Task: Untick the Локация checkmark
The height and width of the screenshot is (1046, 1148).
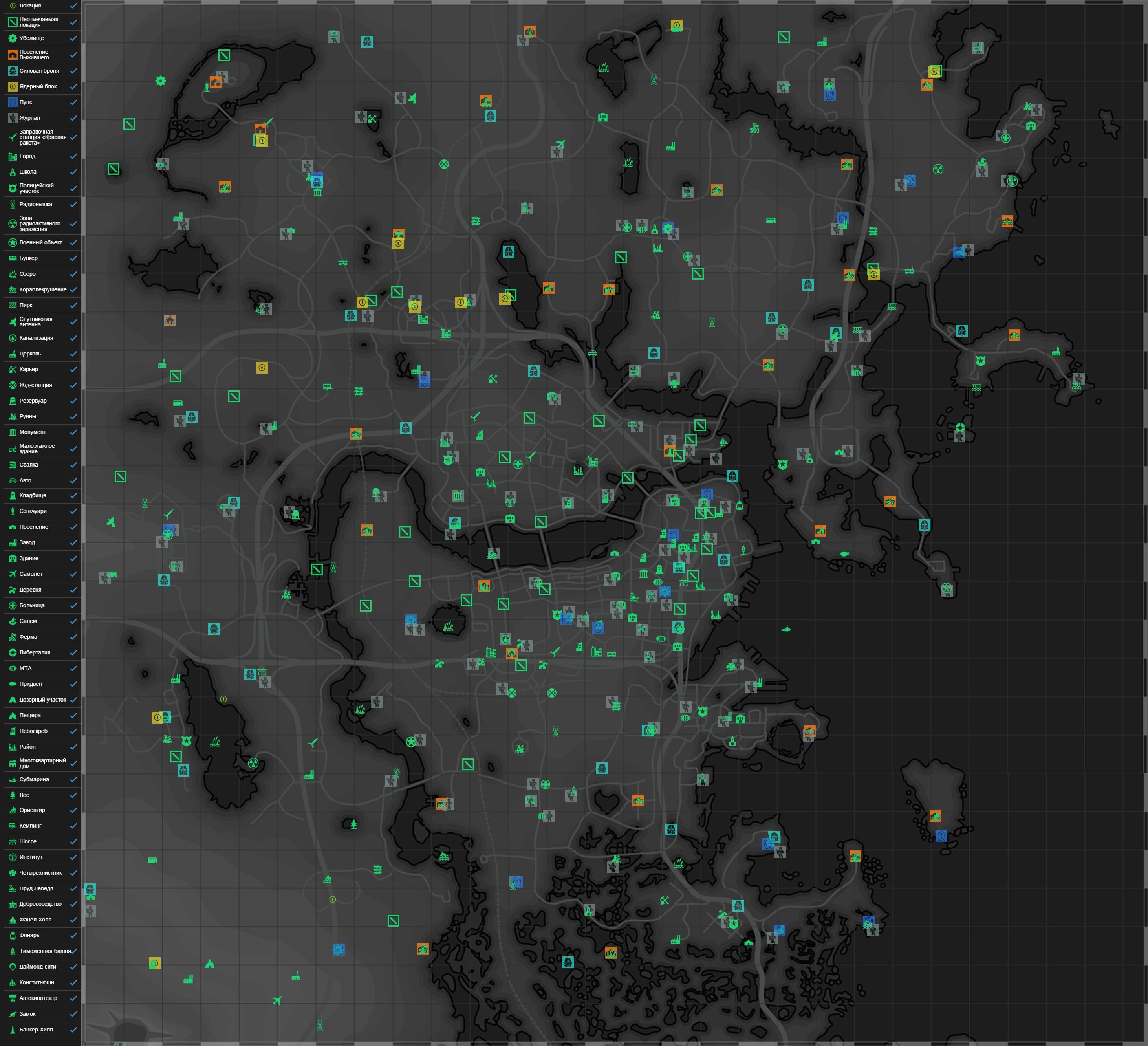Action: click(73, 5)
